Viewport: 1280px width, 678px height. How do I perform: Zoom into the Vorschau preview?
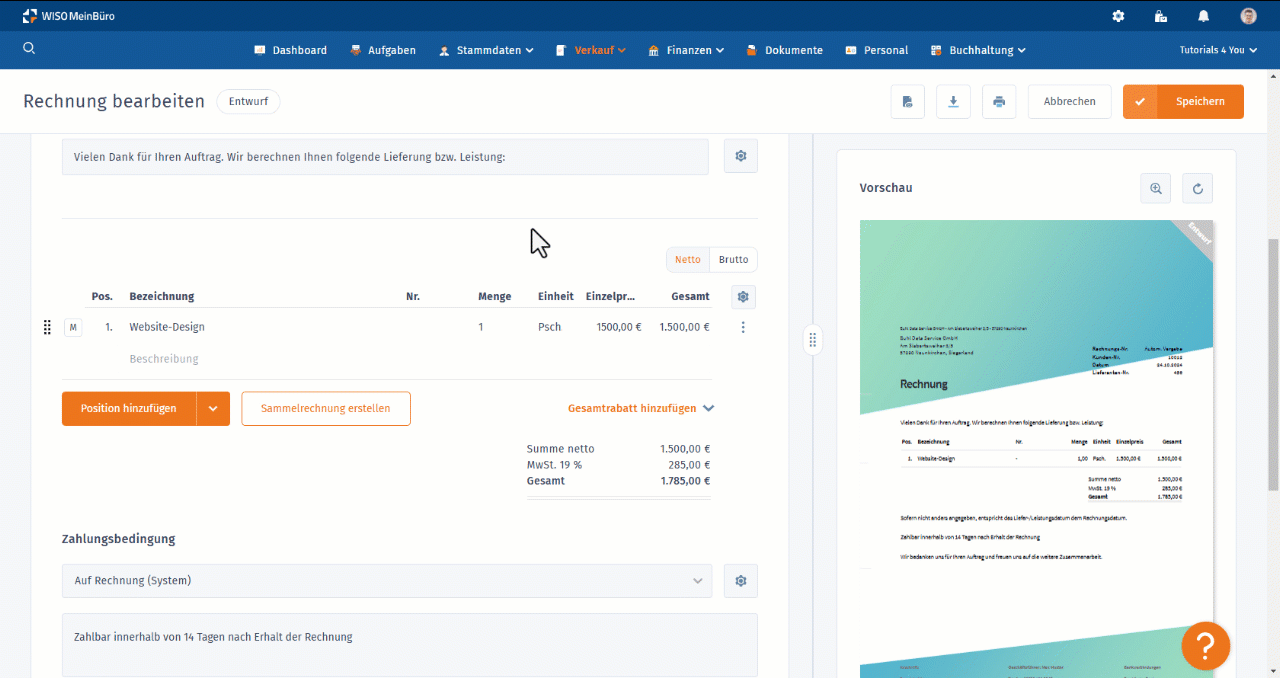tap(1156, 188)
